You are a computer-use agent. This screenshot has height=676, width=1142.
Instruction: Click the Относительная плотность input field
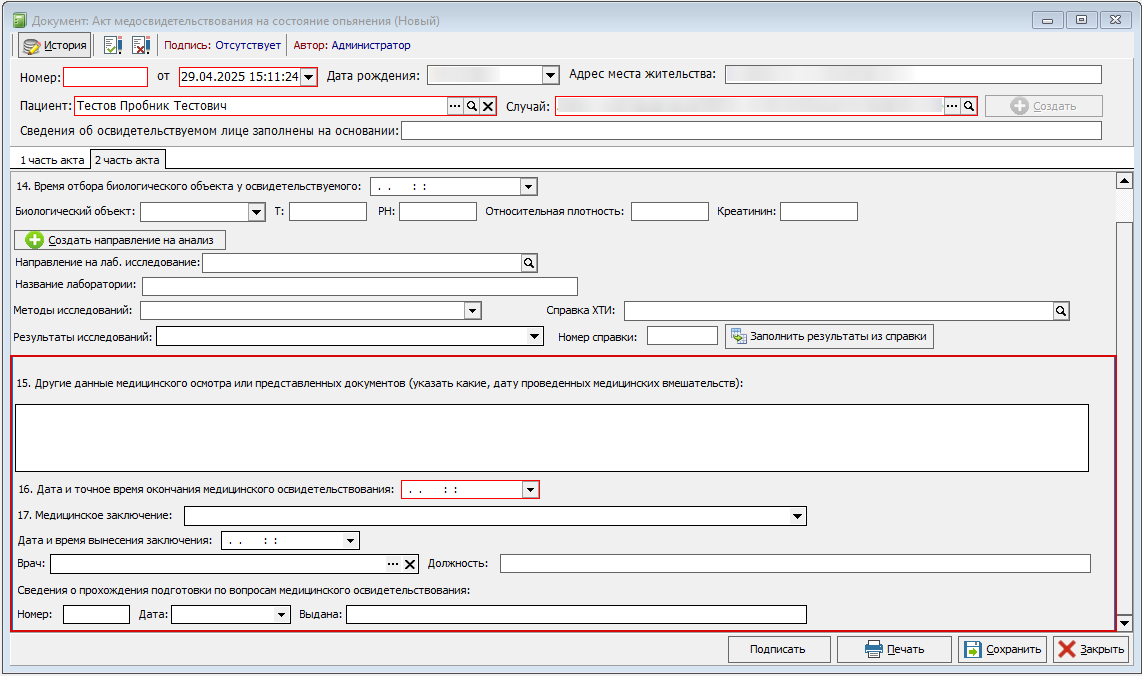click(x=670, y=212)
